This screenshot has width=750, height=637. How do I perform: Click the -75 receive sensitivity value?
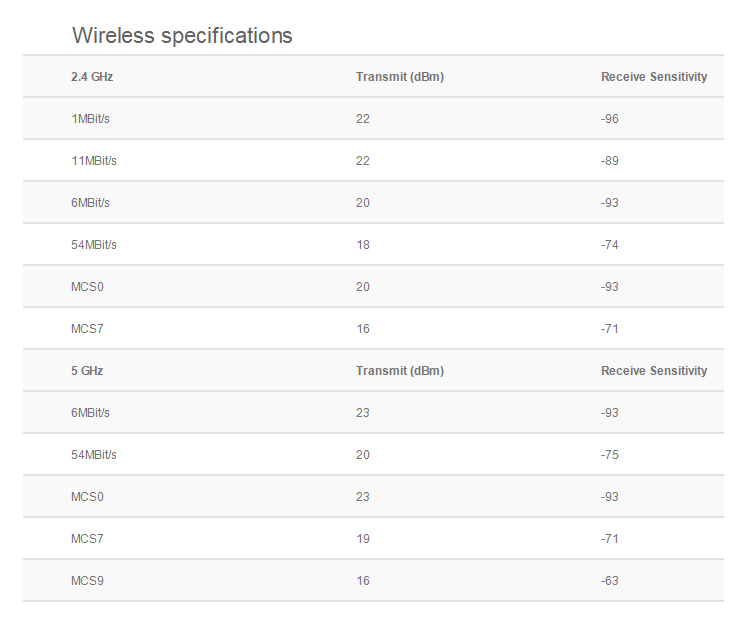610,455
